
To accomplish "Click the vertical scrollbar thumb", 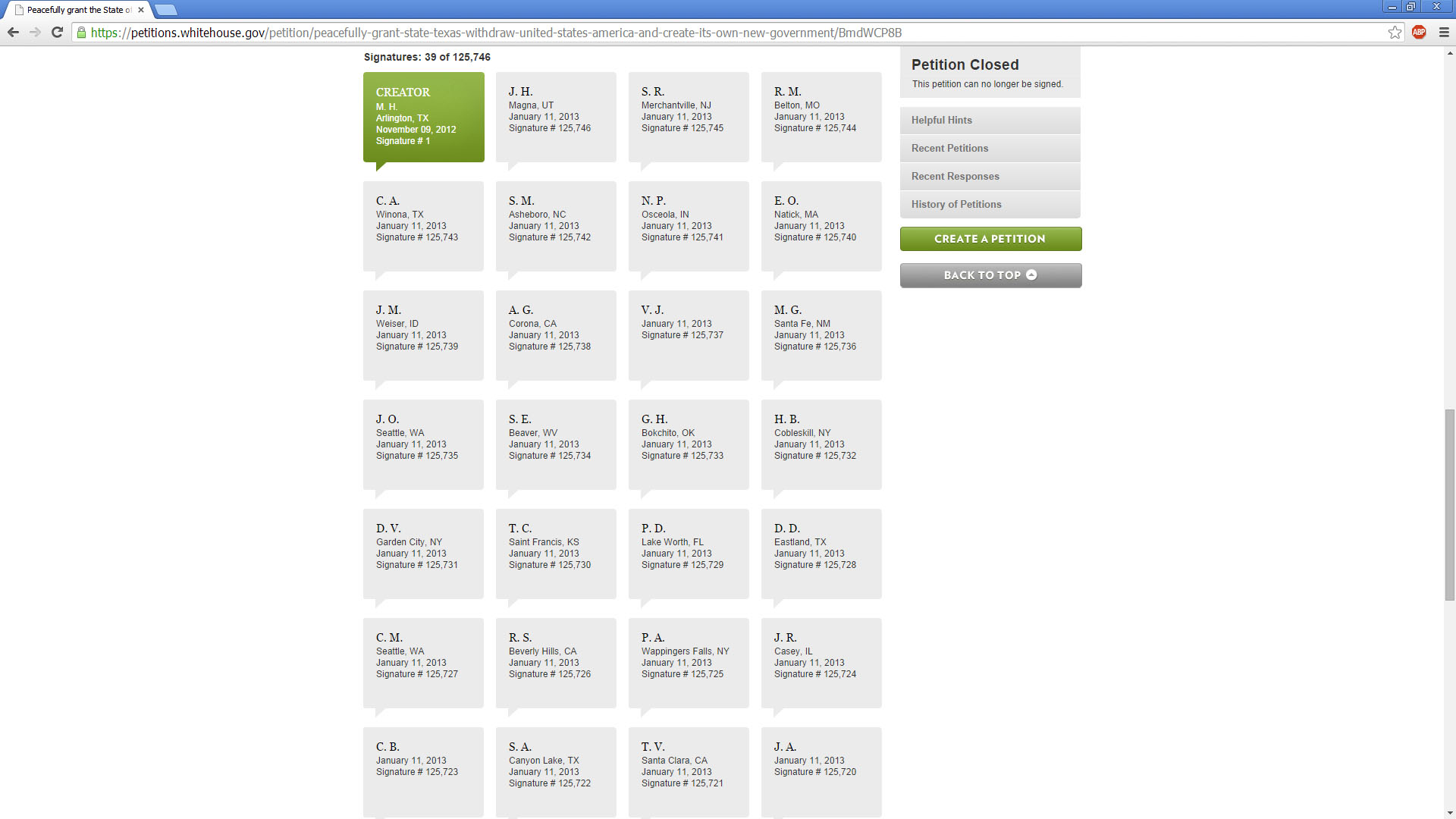I will [1450, 504].
